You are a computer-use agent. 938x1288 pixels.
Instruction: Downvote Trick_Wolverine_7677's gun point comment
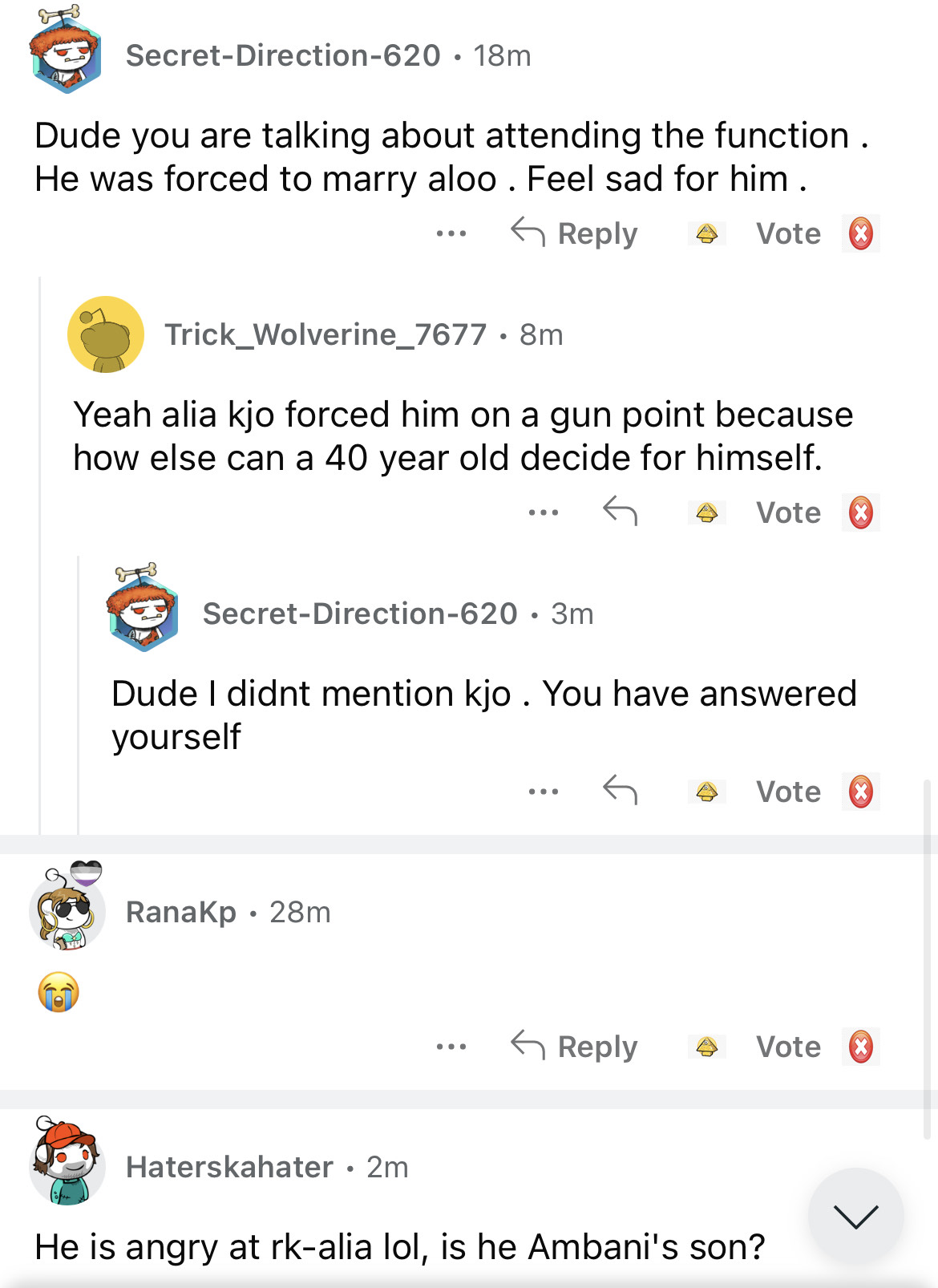[x=861, y=512]
